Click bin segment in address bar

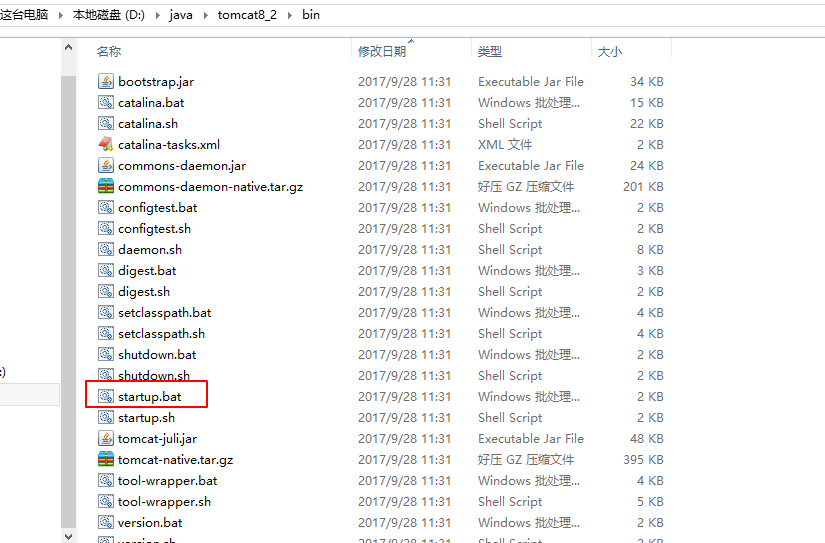(x=310, y=15)
